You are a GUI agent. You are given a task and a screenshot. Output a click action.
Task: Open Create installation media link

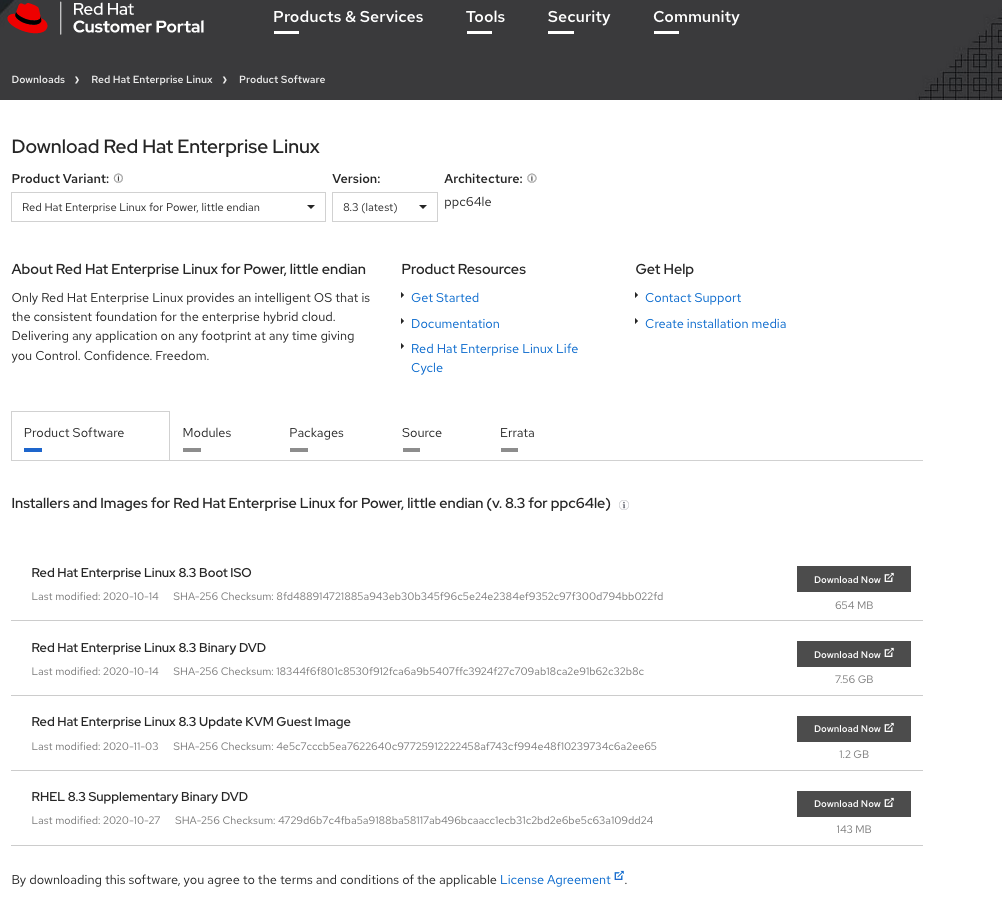coord(715,324)
